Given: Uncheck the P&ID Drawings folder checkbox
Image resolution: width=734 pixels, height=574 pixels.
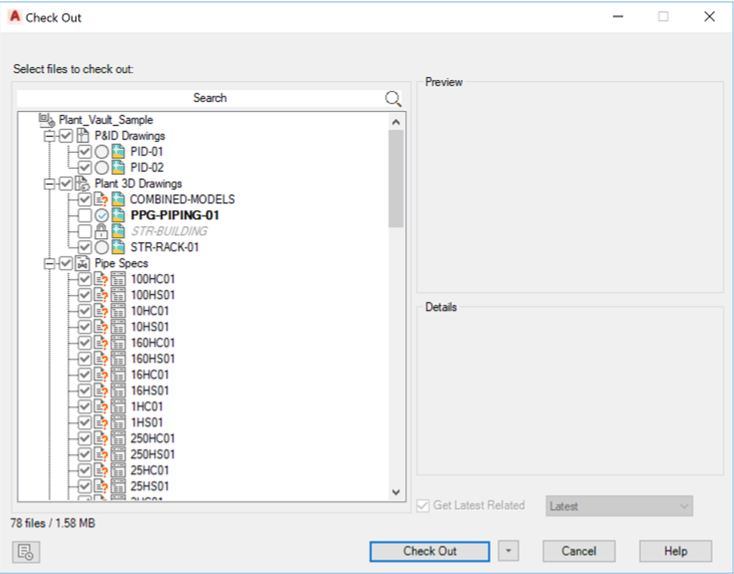Looking at the screenshot, I should [x=66, y=136].
